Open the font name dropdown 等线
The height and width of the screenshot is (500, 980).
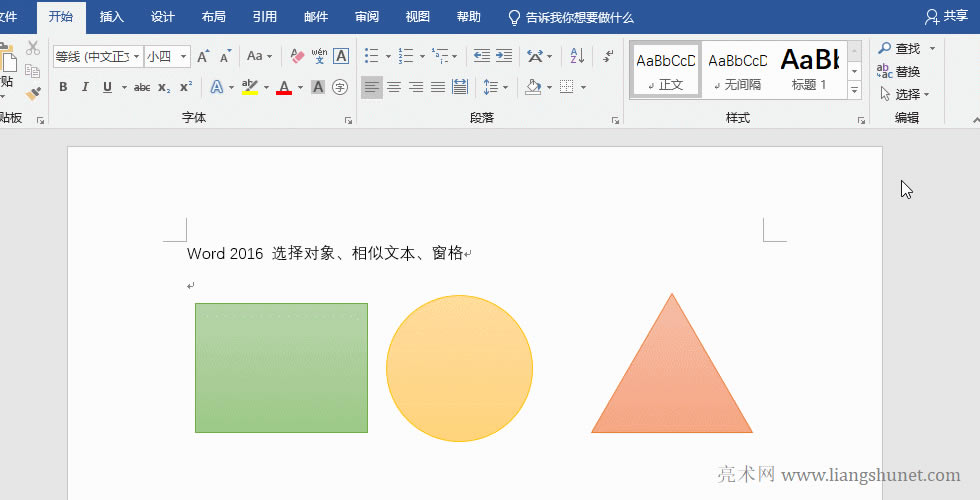click(x=136, y=57)
